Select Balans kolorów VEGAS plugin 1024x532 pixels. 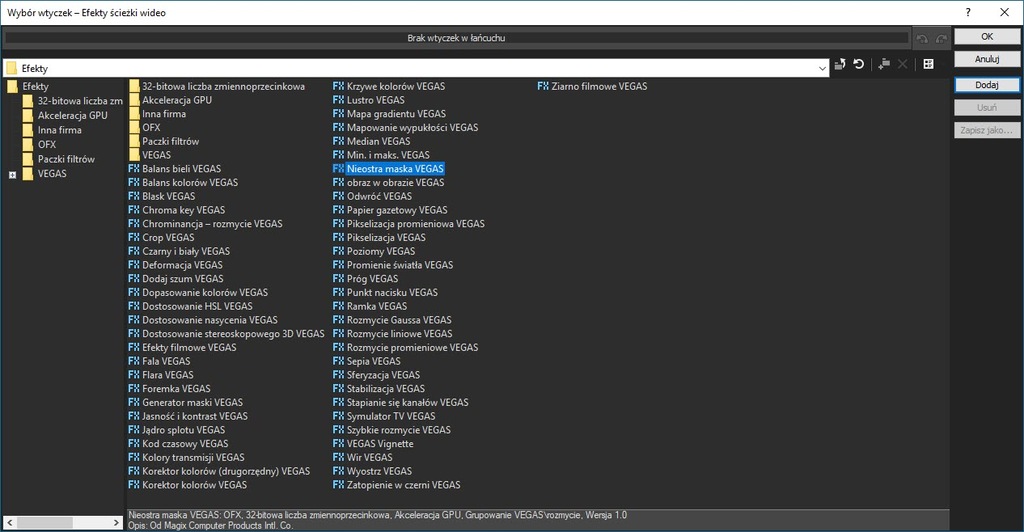[190, 182]
